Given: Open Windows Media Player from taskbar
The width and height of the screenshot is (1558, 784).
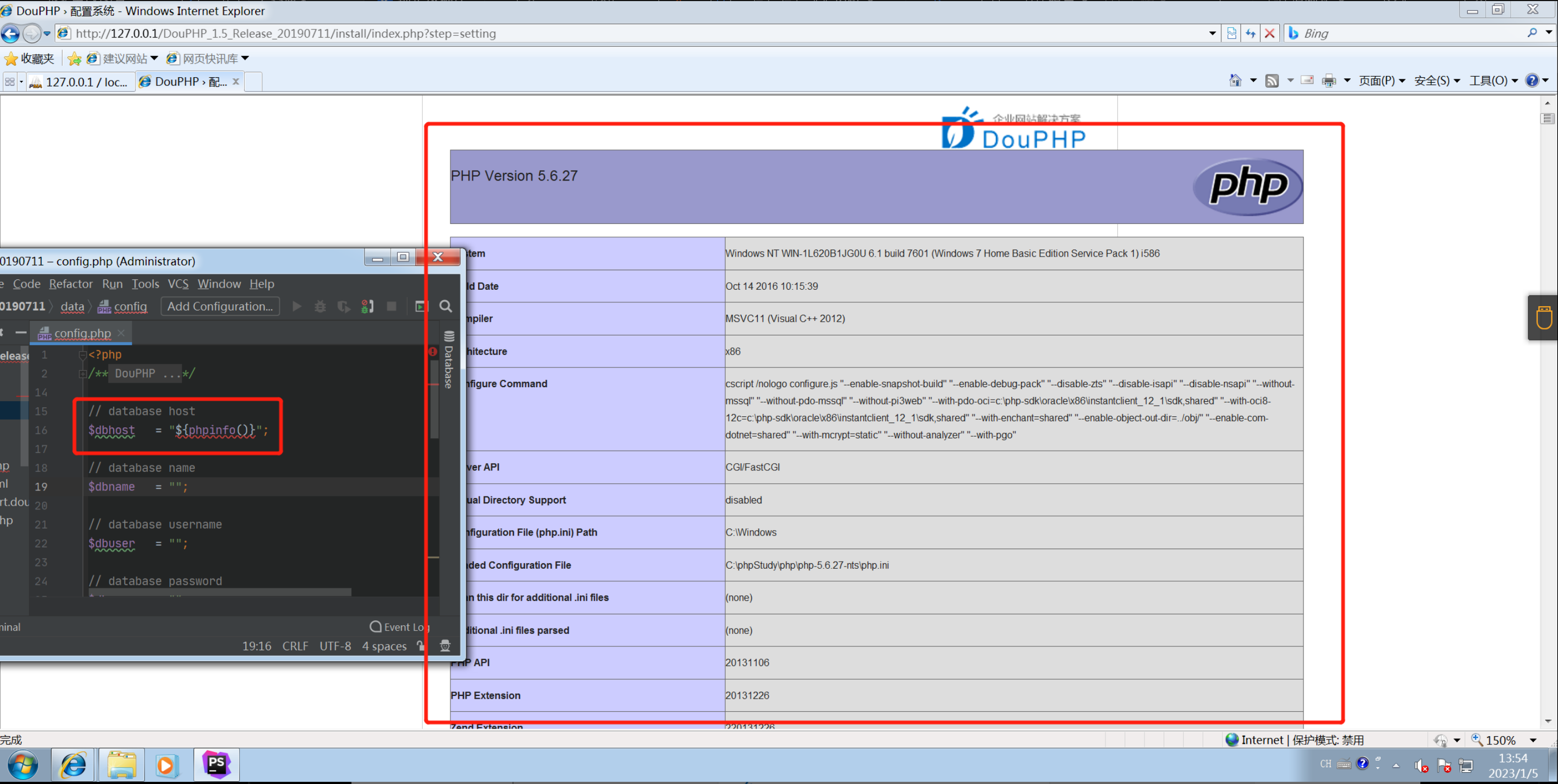Looking at the screenshot, I should [x=166, y=766].
